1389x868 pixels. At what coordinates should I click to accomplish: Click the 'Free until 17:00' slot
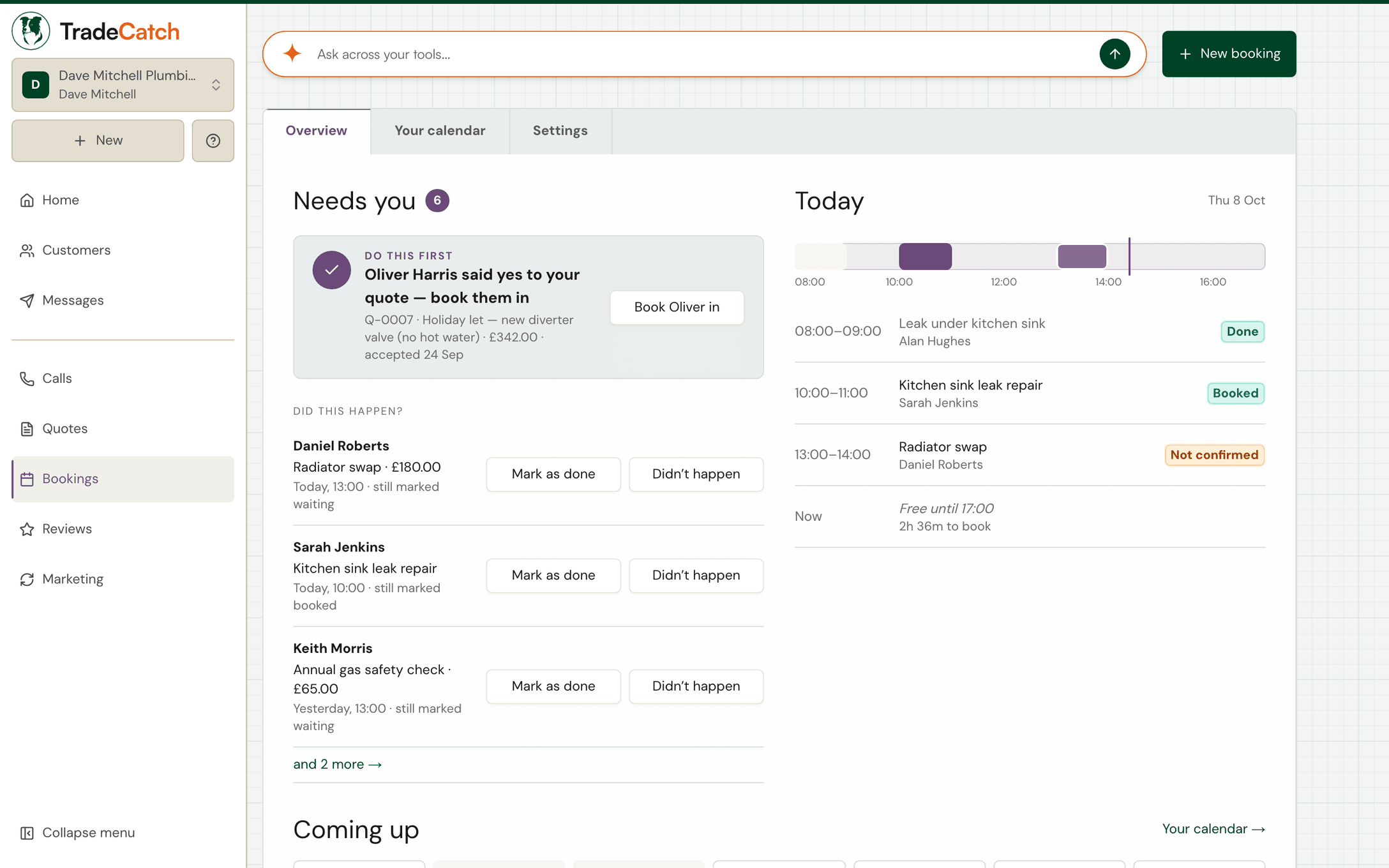click(1030, 517)
